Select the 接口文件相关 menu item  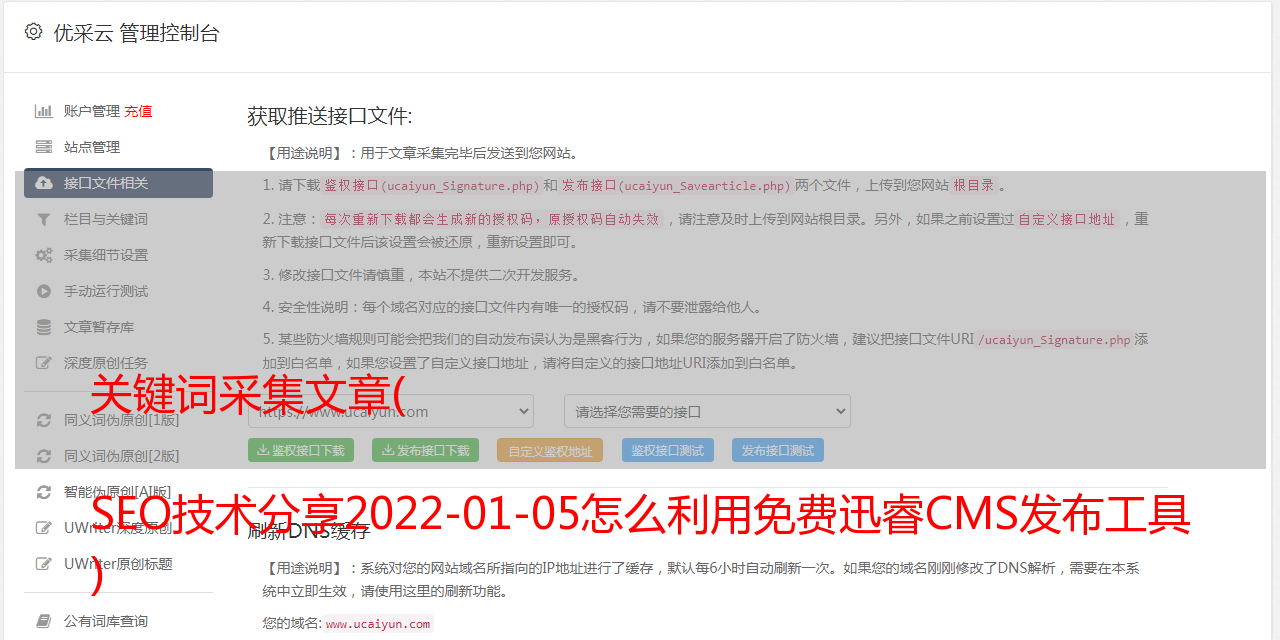click(x=118, y=183)
